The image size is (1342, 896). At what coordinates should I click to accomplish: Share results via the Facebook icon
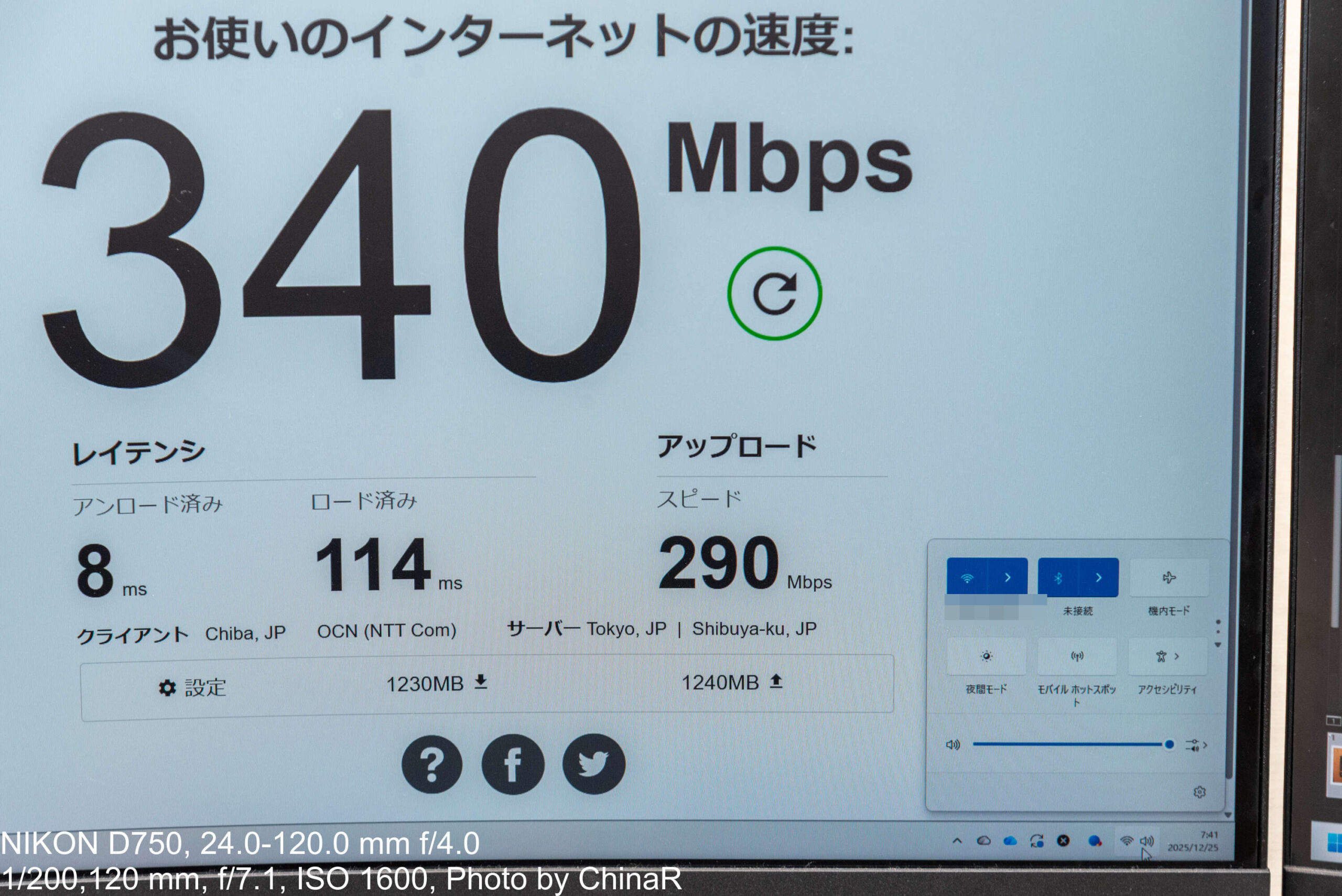[513, 764]
